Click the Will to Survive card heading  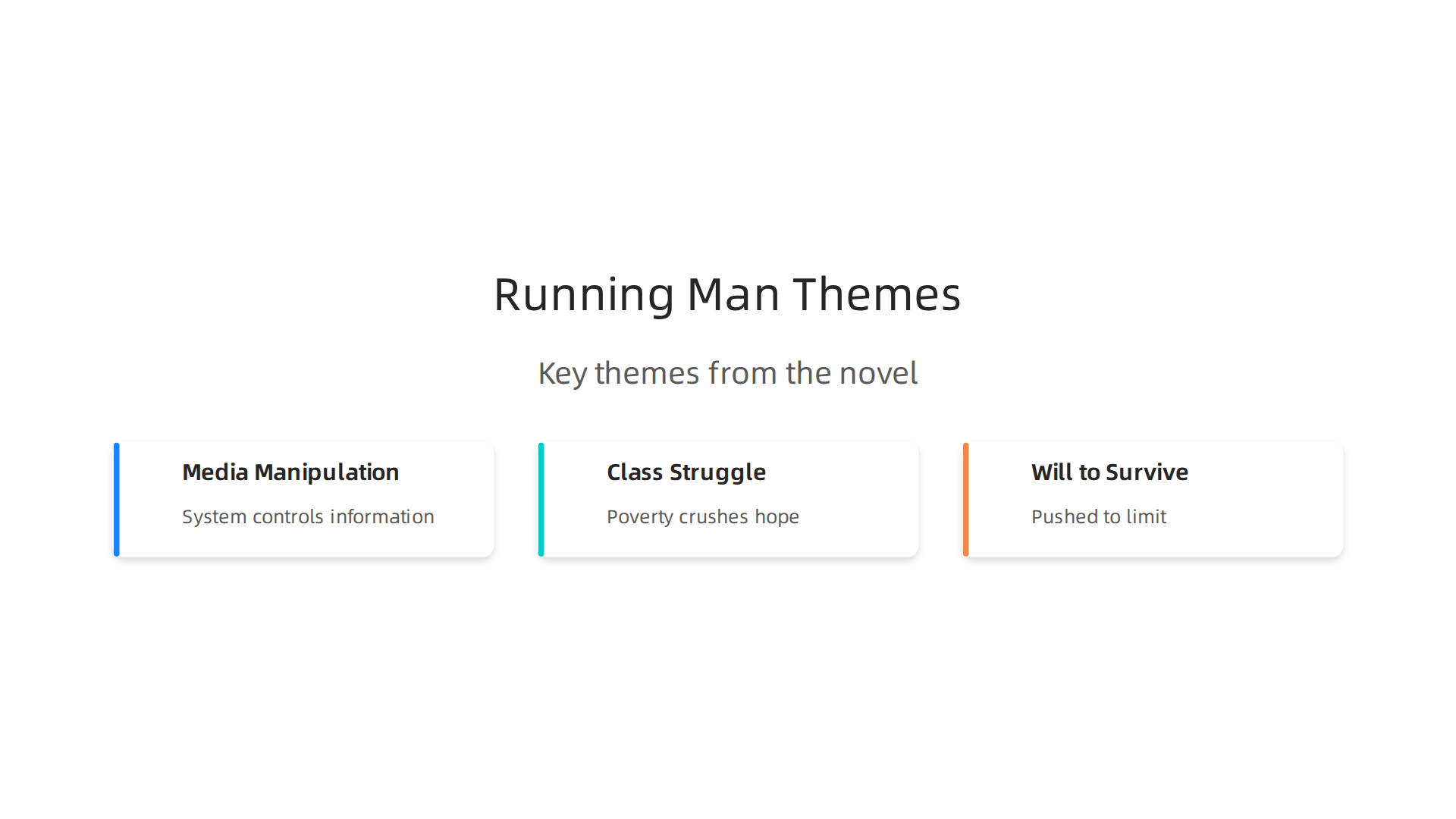[1109, 472]
